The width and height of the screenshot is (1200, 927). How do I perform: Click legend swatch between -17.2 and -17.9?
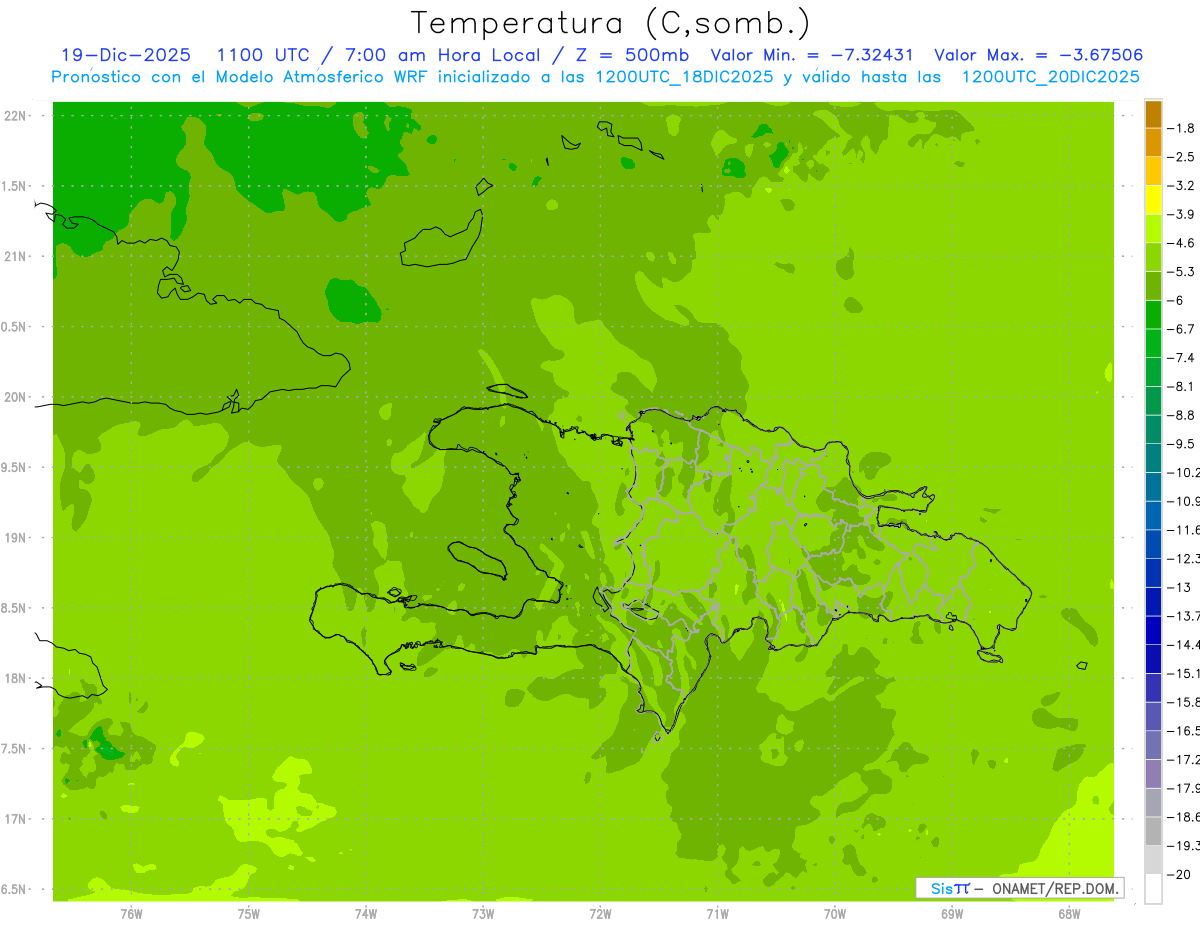tap(1153, 773)
